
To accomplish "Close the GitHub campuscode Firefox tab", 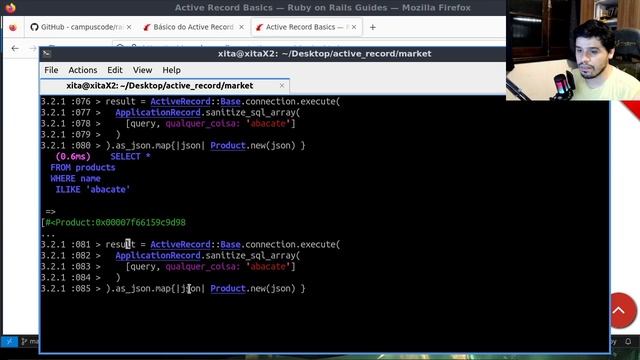I will (x=129, y=27).
